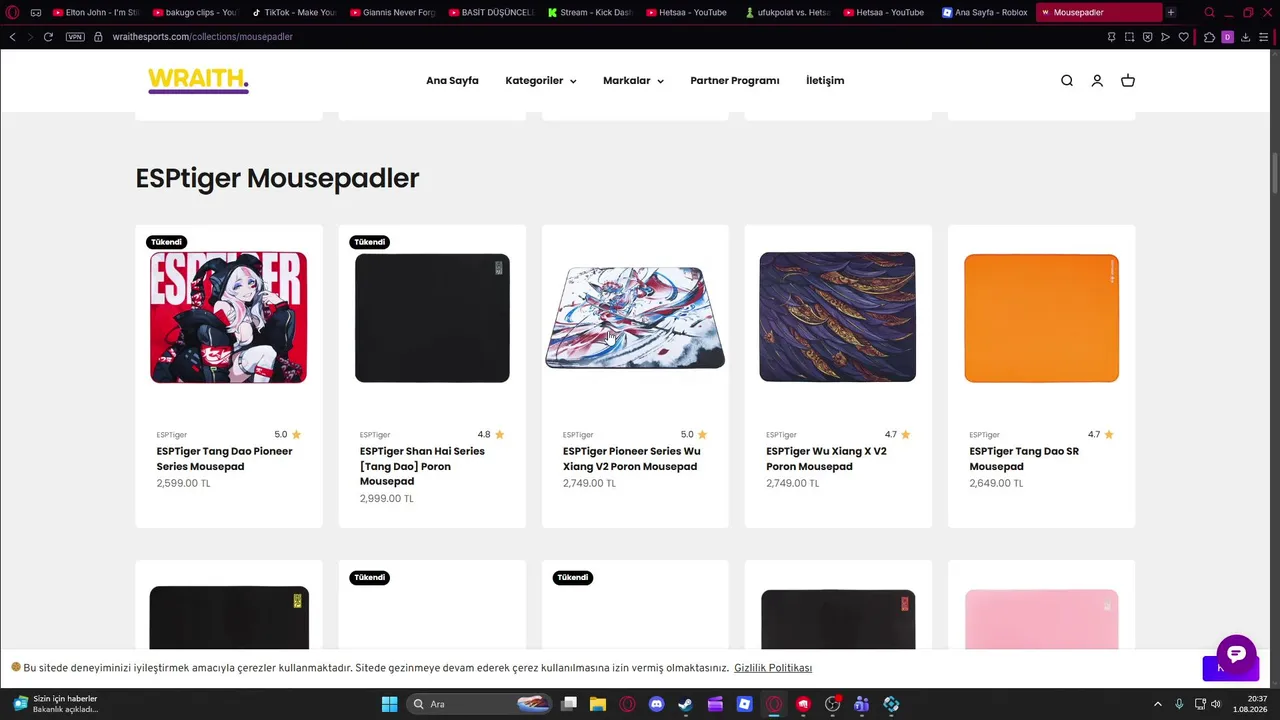Open Microsoft Teams from the taskbar
This screenshot has width=1280, height=720.
[x=862, y=704]
